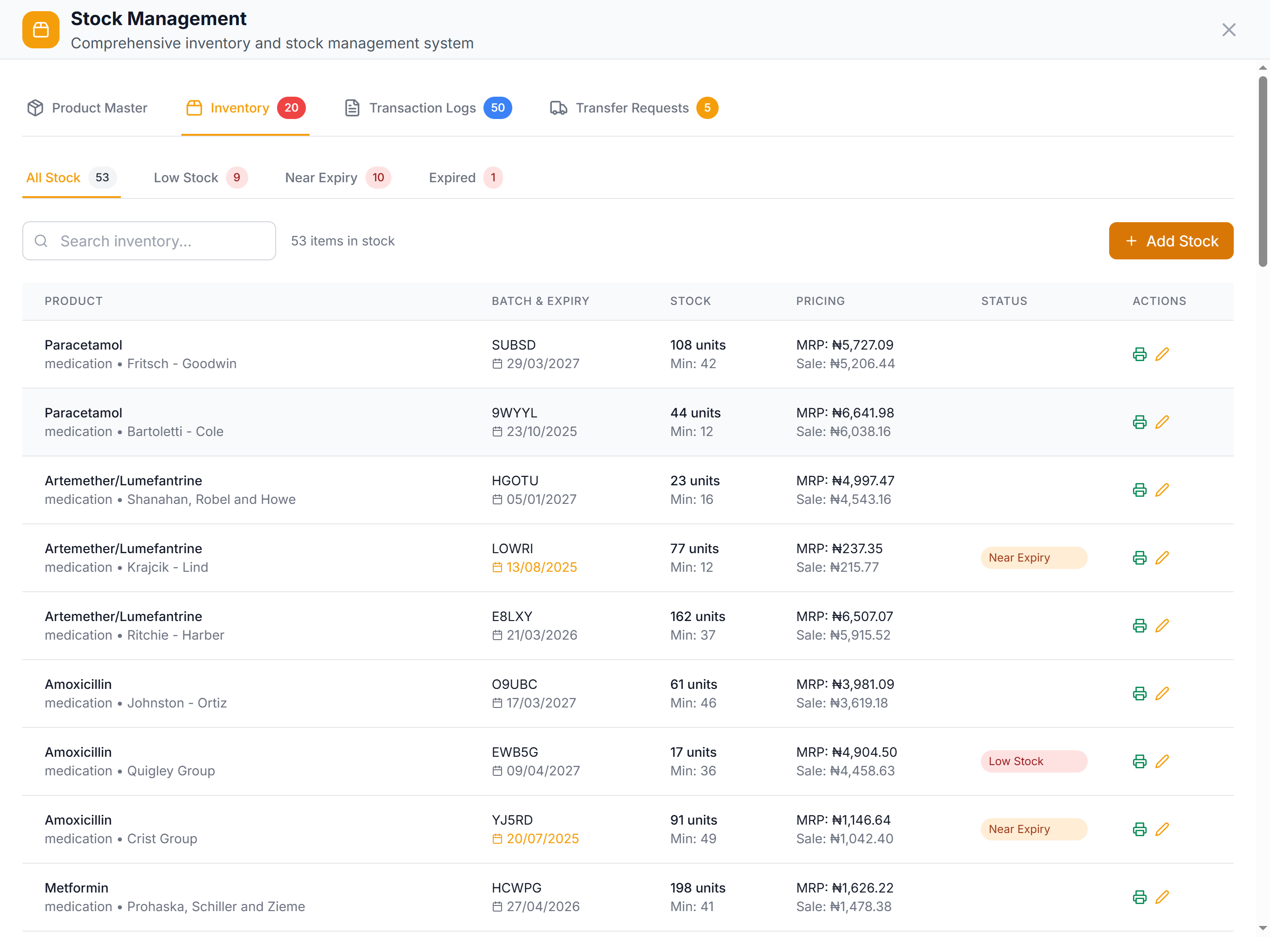Edit the Paracetamol 9WYYL stock entry

point(1162,422)
